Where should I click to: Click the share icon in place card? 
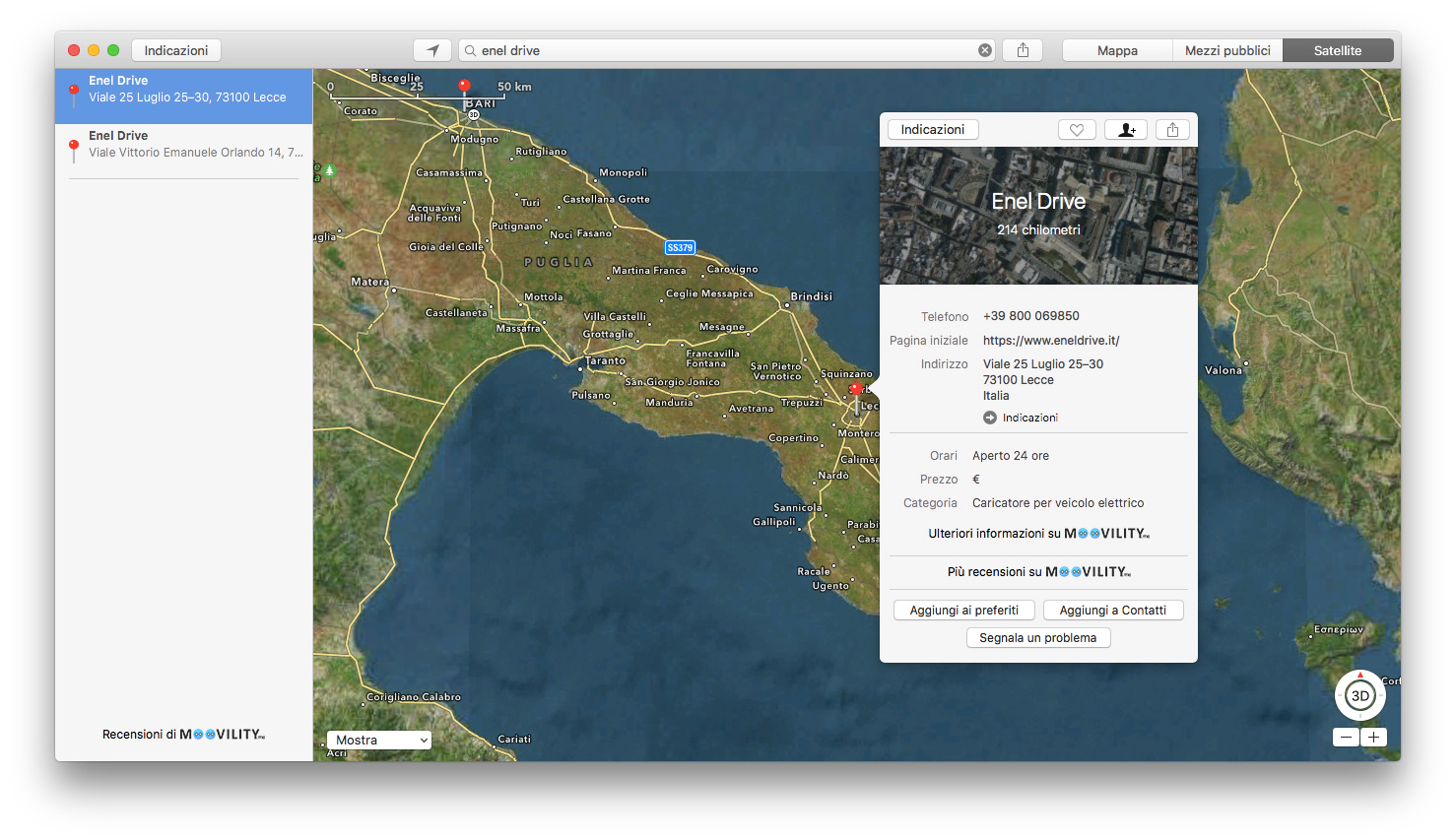[x=1172, y=130]
